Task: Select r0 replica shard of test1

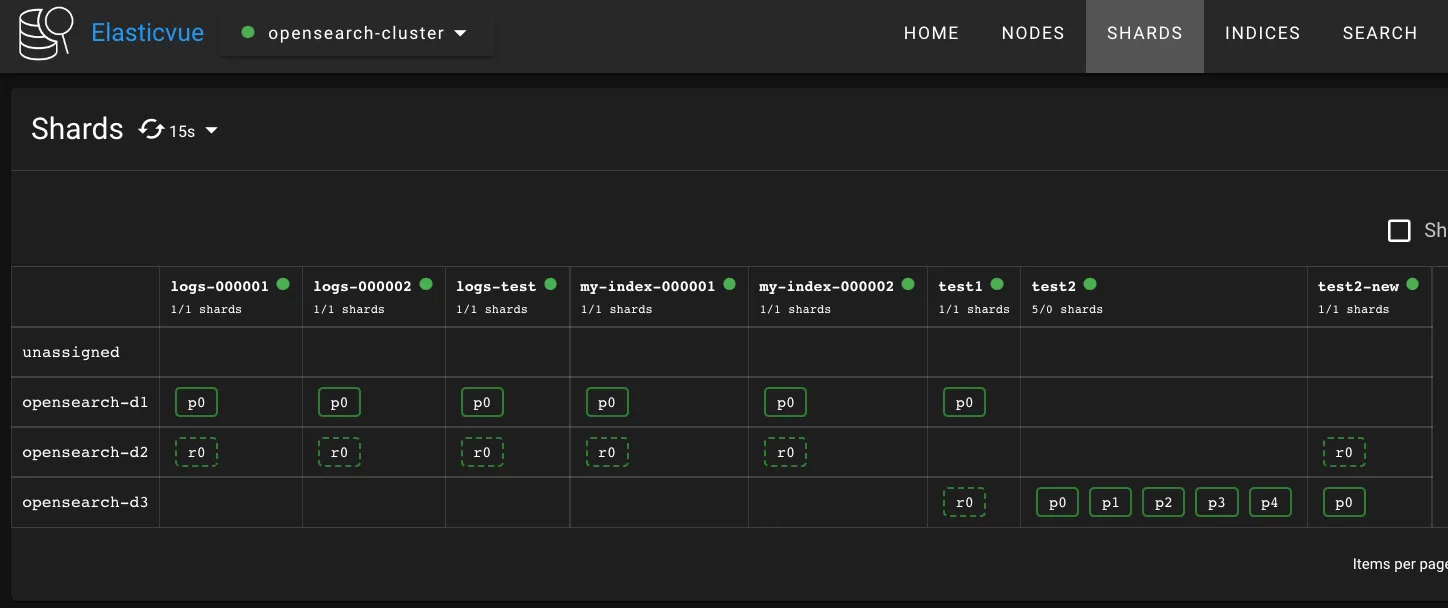Action: coord(964,503)
